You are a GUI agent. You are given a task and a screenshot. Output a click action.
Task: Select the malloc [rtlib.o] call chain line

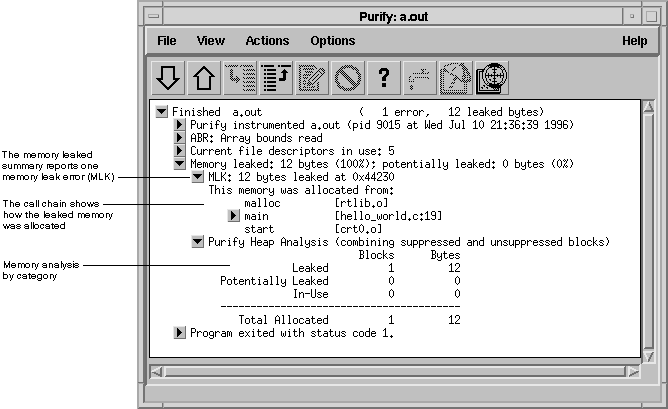316,203
